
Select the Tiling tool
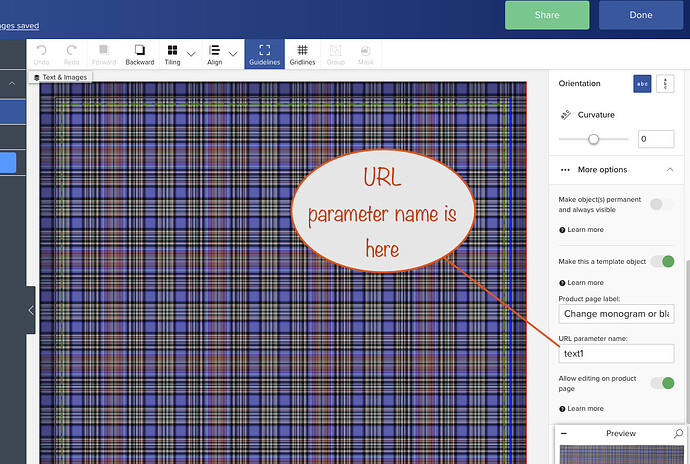point(172,55)
